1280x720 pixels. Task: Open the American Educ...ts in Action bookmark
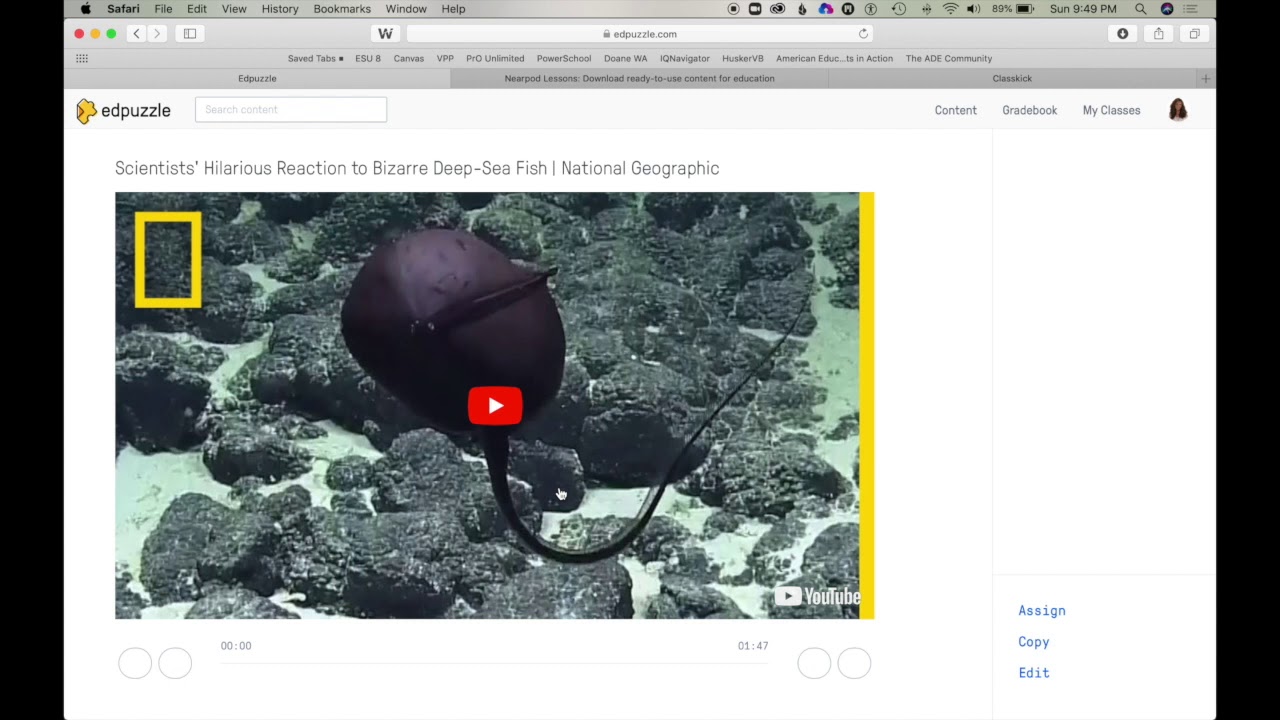pyautogui.click(x=834, y=58)
